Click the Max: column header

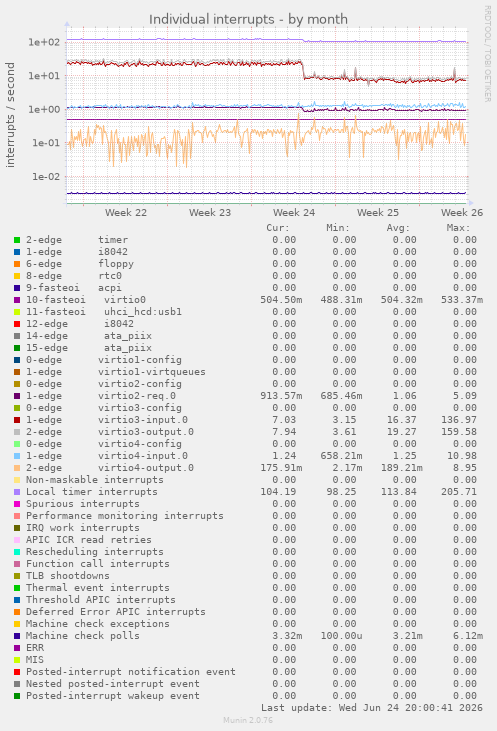pyautogui.click(x=458, y=228)
